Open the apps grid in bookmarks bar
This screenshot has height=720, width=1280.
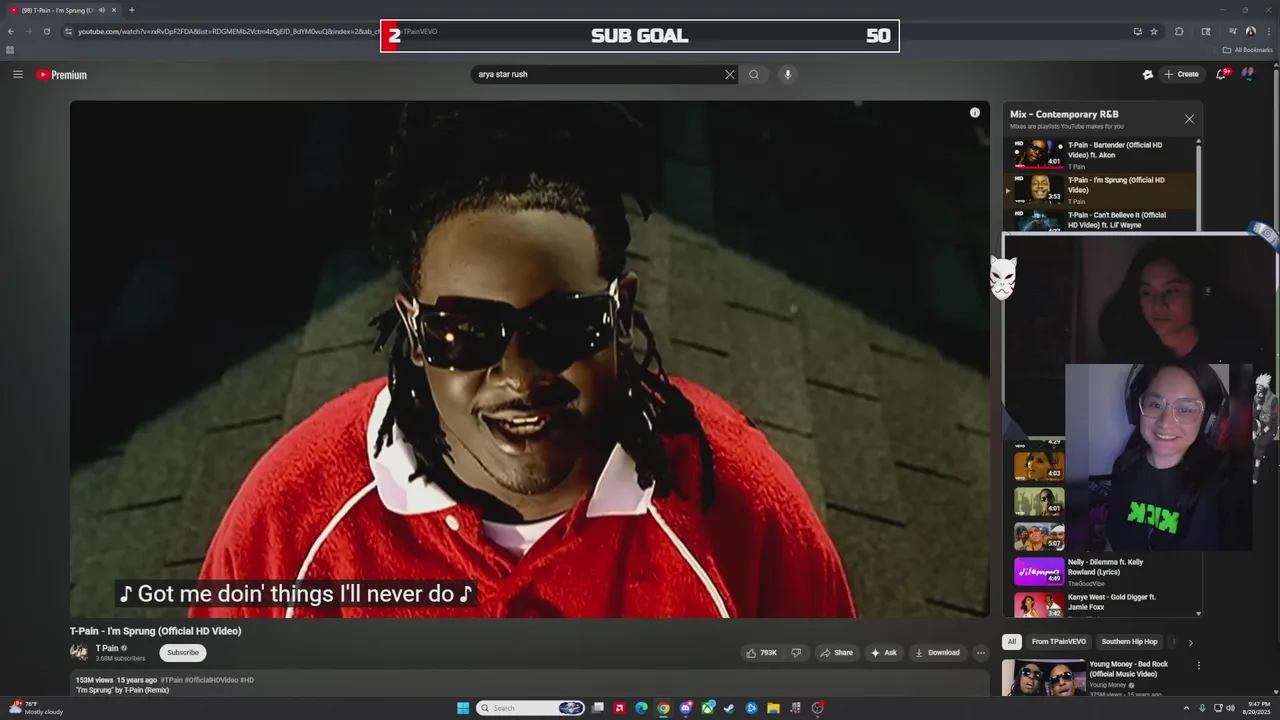(10, 50)
